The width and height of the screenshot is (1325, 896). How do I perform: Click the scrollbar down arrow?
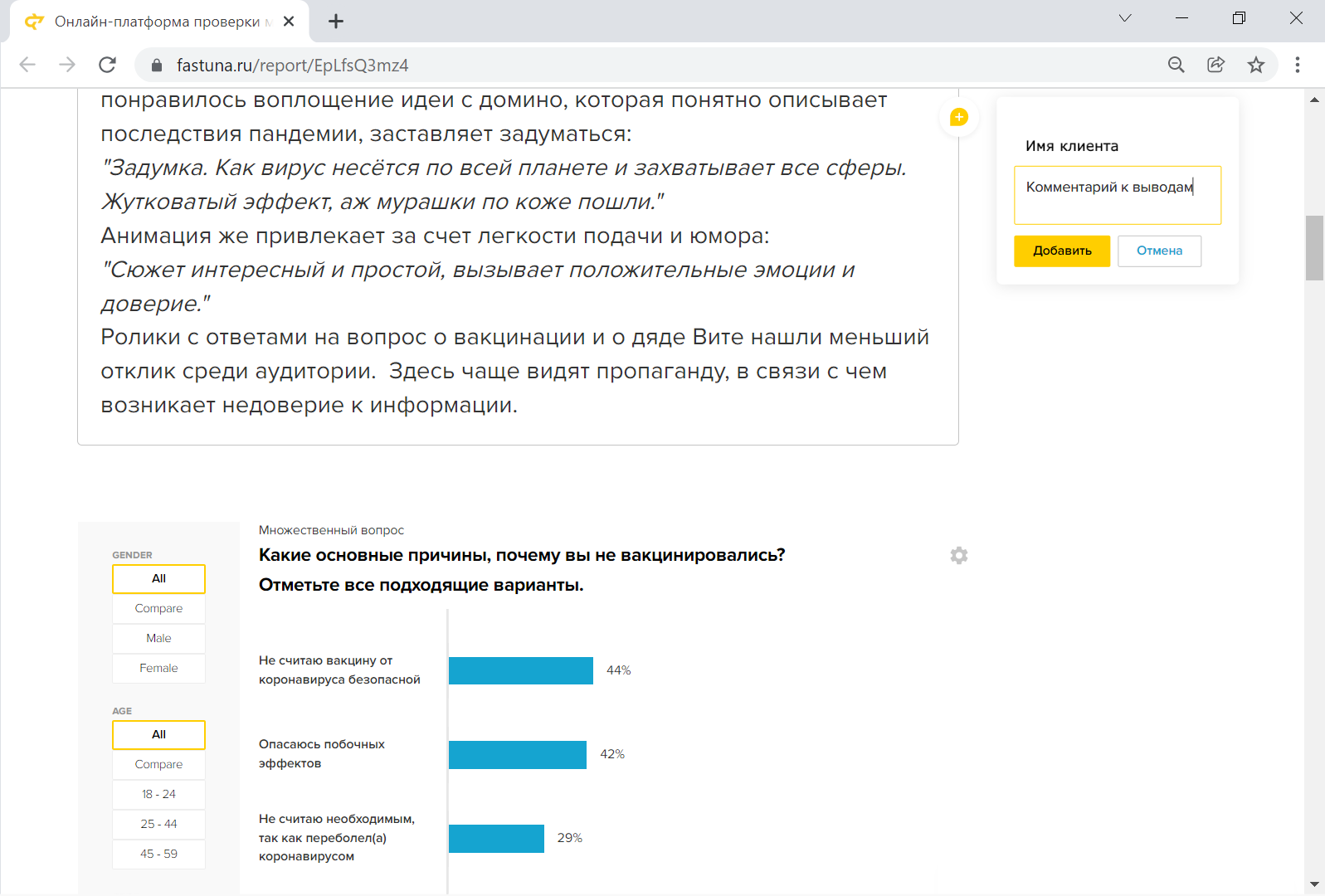(x=1314, y=884)
